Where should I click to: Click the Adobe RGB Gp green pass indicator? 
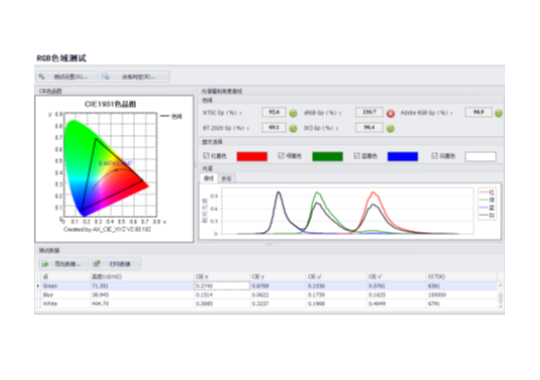[498, 113]
